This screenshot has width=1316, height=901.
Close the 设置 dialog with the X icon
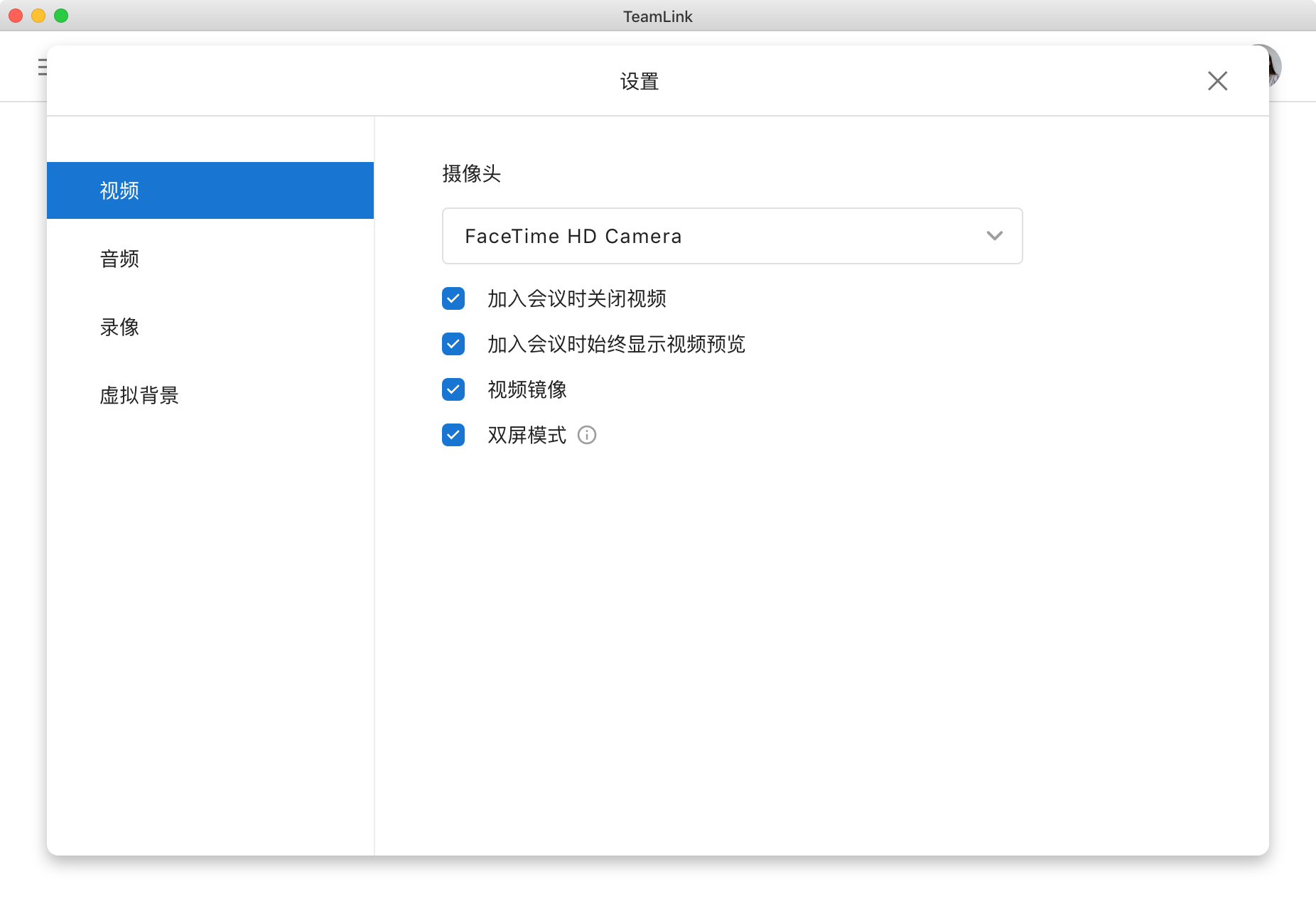click(1217, 81)
